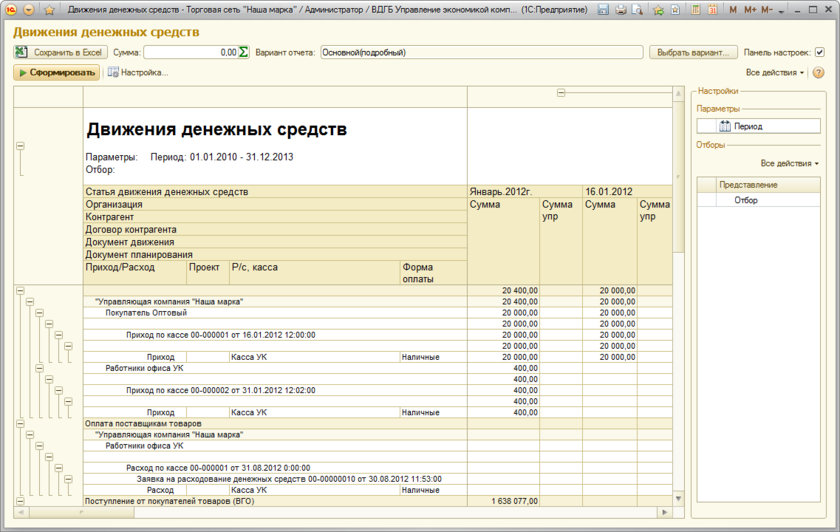Screen dimensions: 840x532
Task: Click Сохранить в Excel button
Action: tap(59, 52)
